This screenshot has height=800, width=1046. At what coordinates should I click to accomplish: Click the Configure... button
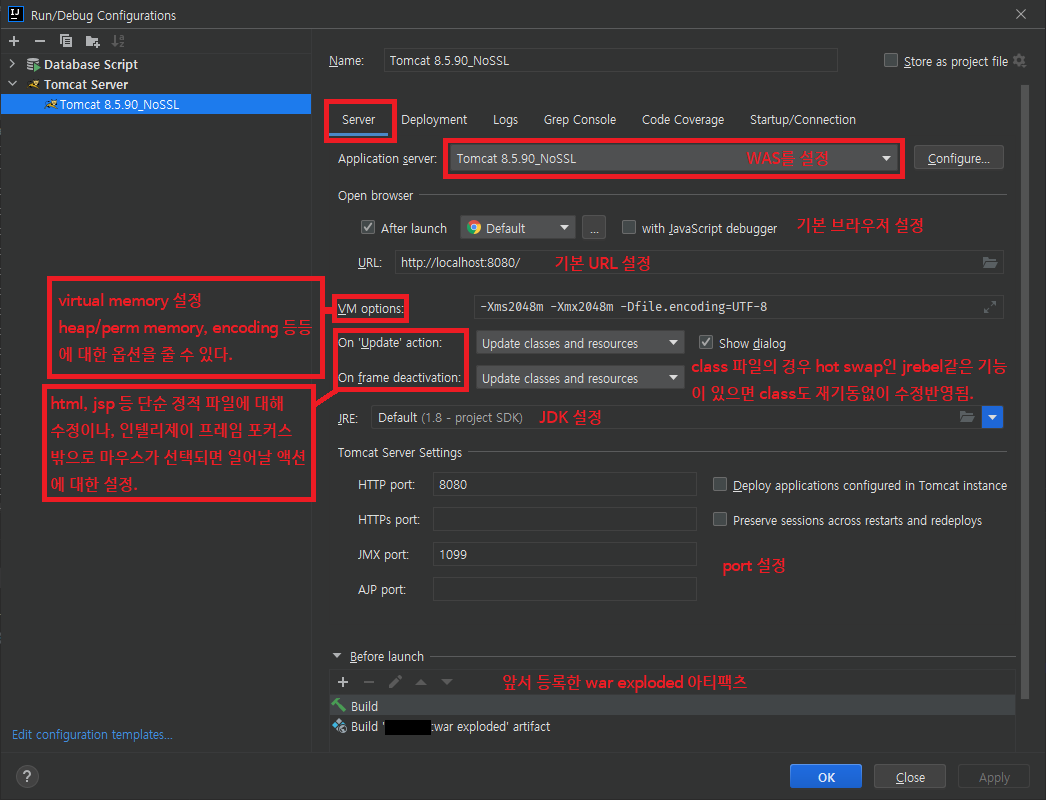point(959,158)
